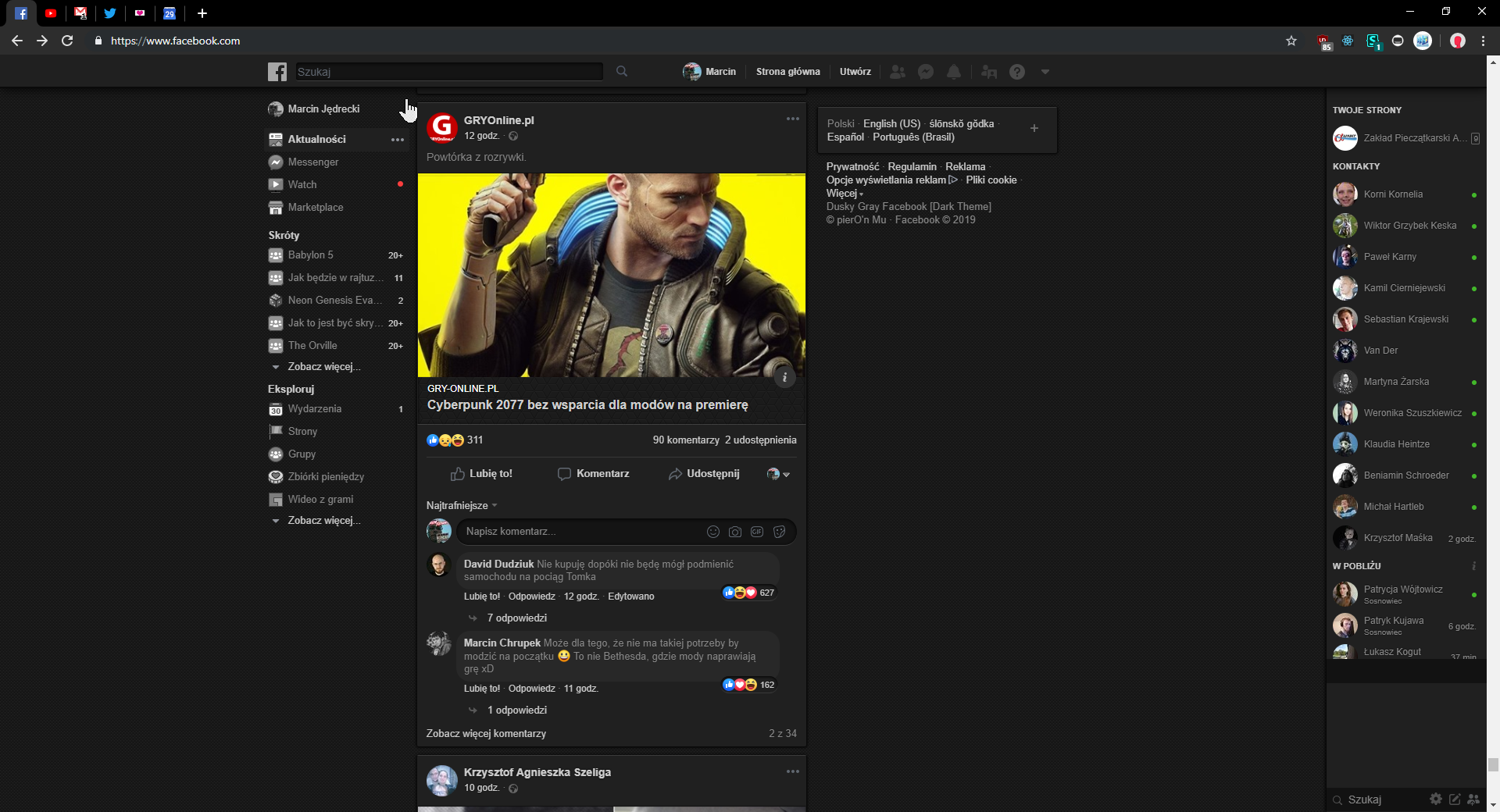Click Zobacz więcej komentarzy link
Screen dimensions: 1500x812
pos(486,734)
